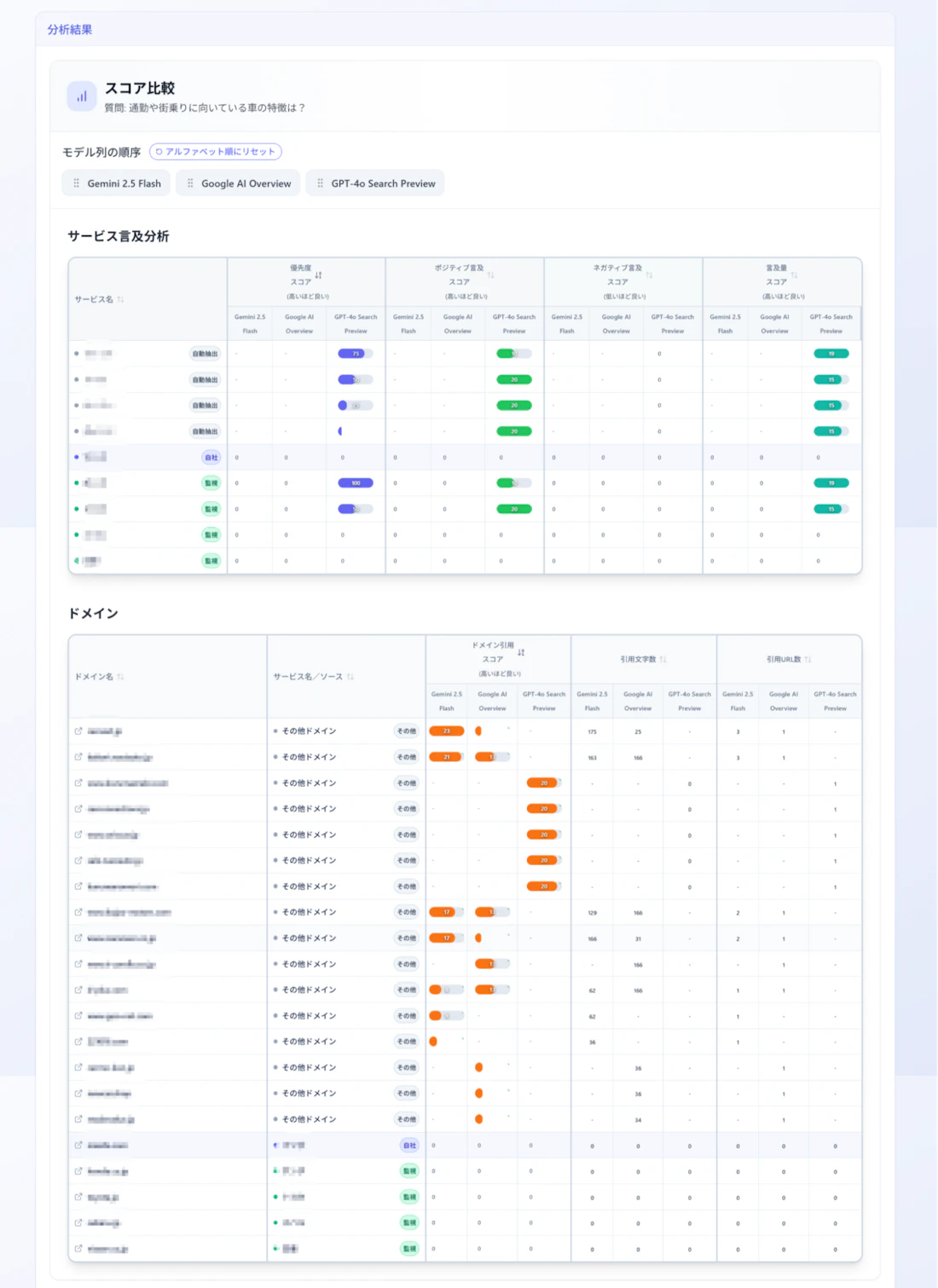
Task: Sort by 言及量スコア with its arrow icon
Action: tap(794, 275)
